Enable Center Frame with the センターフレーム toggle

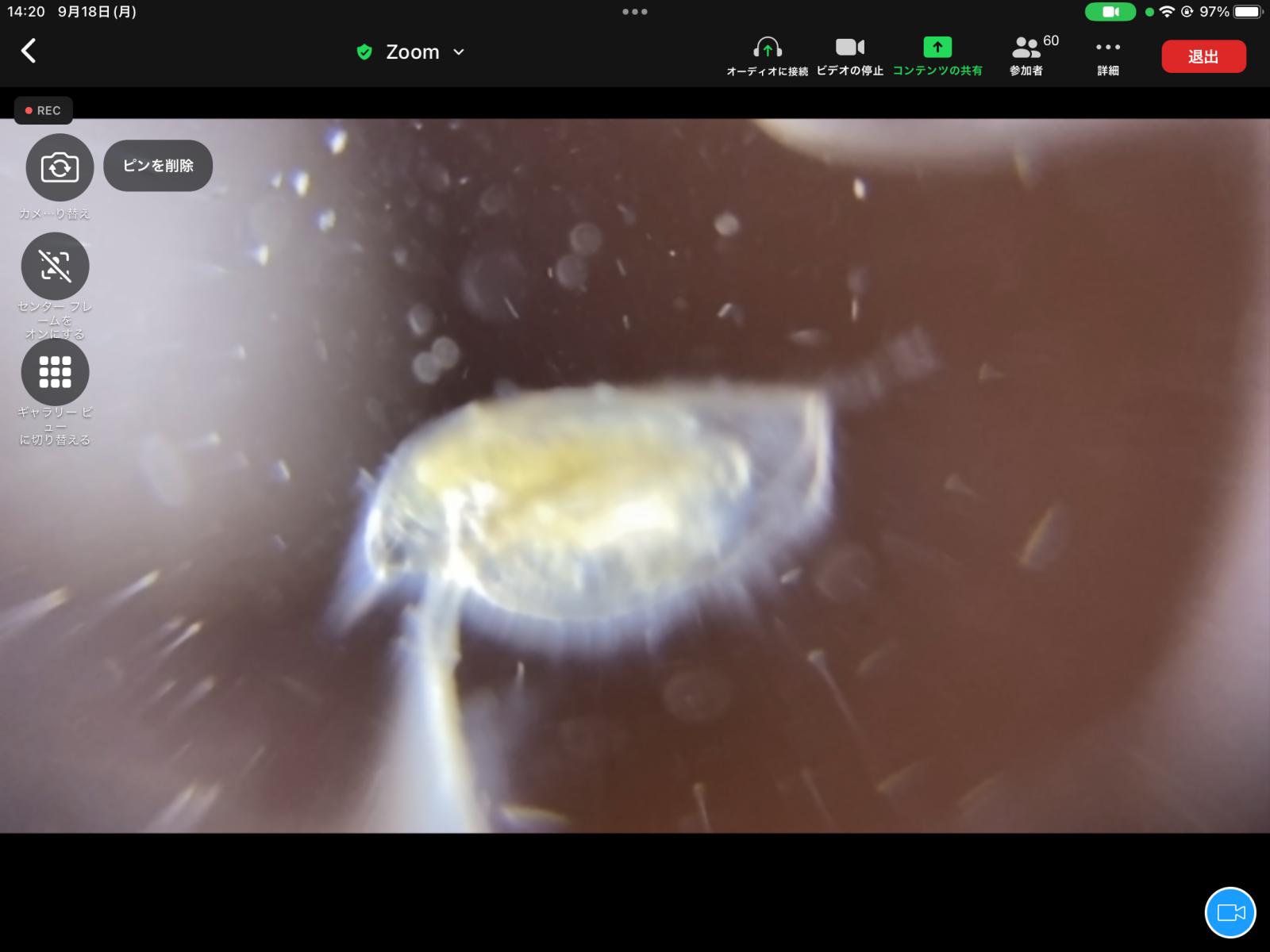56,267
